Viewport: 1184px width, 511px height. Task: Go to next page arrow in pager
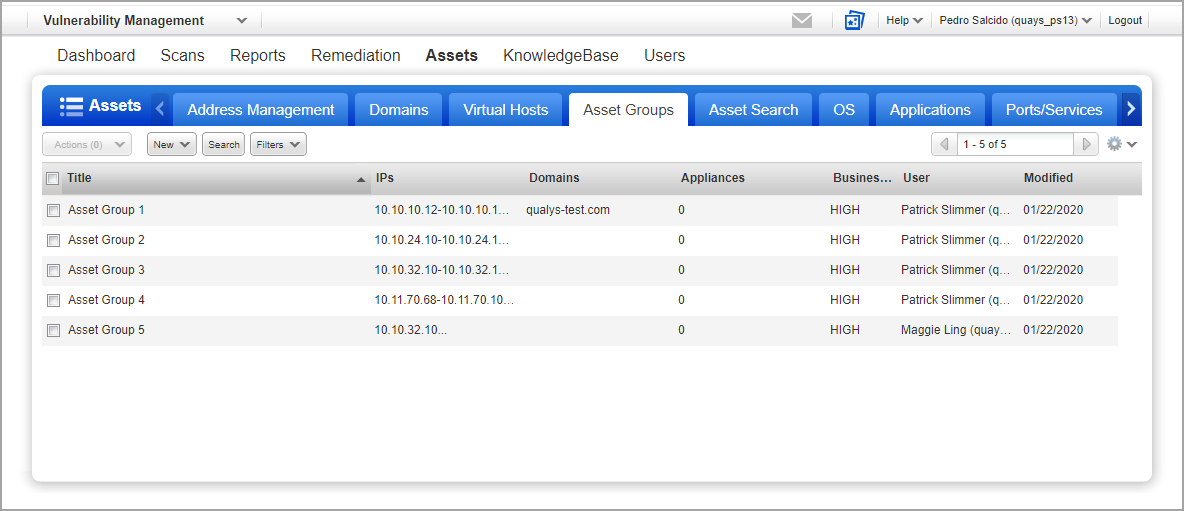pyautogui.click(x=1086, y=144)
